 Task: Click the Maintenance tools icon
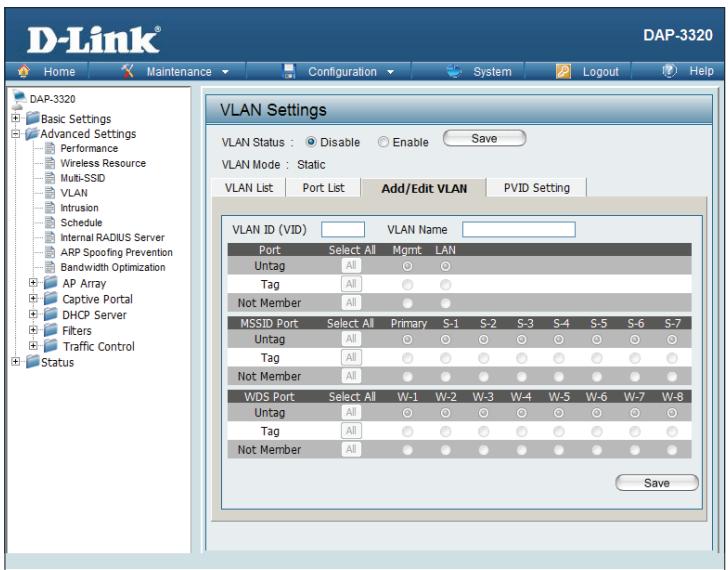(x=127, y=71)
